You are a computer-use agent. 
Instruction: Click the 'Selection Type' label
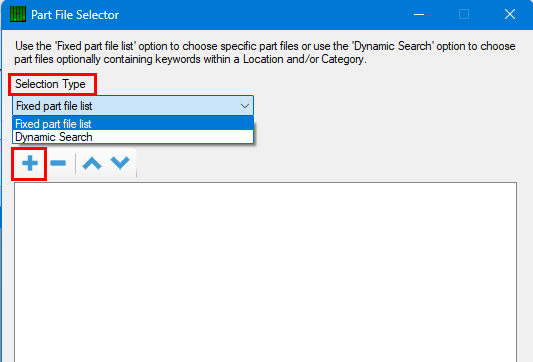pyautogui.click(x=50, y=84)
